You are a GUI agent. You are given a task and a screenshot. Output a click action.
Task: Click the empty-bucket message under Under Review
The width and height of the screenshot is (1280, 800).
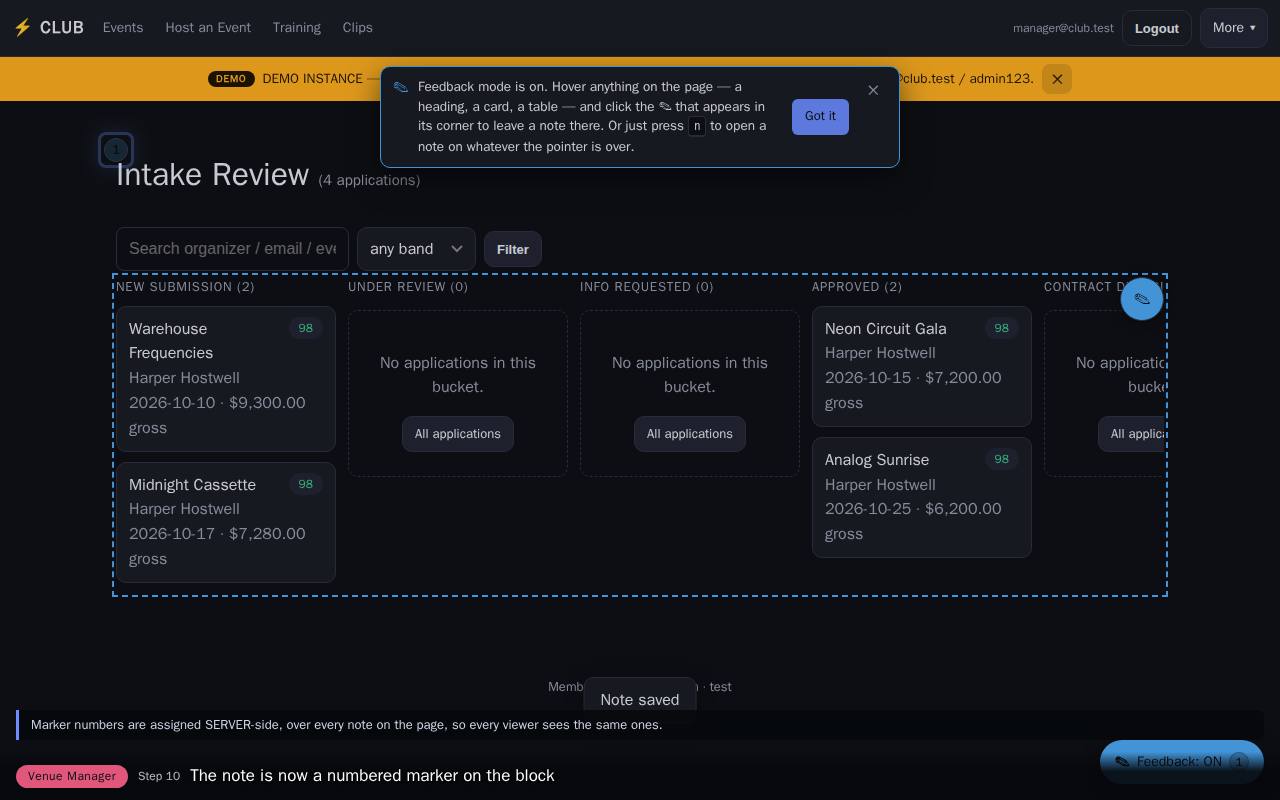pos(458,375)
